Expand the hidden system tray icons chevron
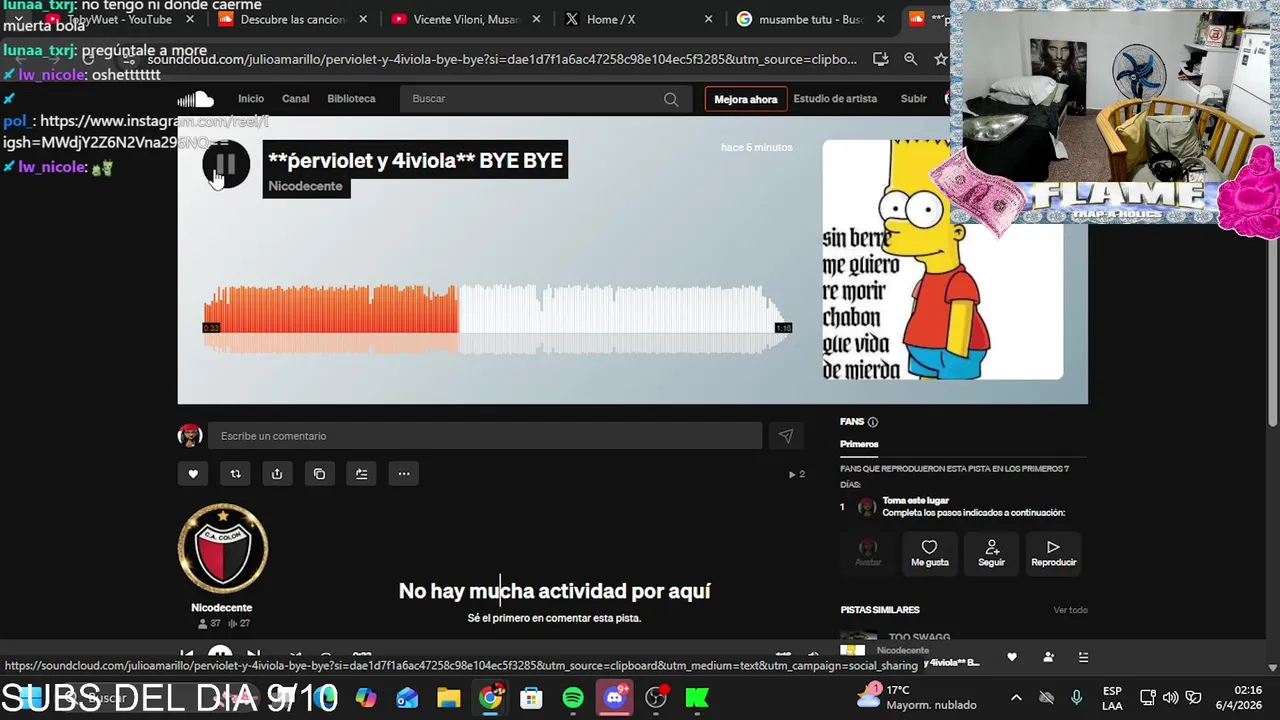 (x=1016, y=698)
